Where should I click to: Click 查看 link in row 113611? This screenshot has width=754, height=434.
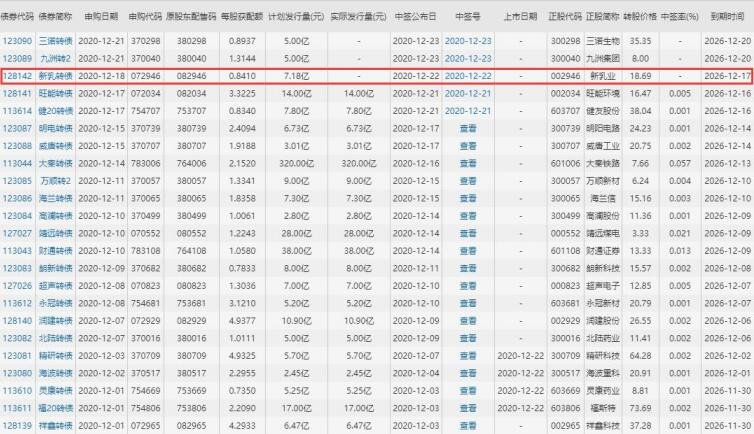point(468,408)
